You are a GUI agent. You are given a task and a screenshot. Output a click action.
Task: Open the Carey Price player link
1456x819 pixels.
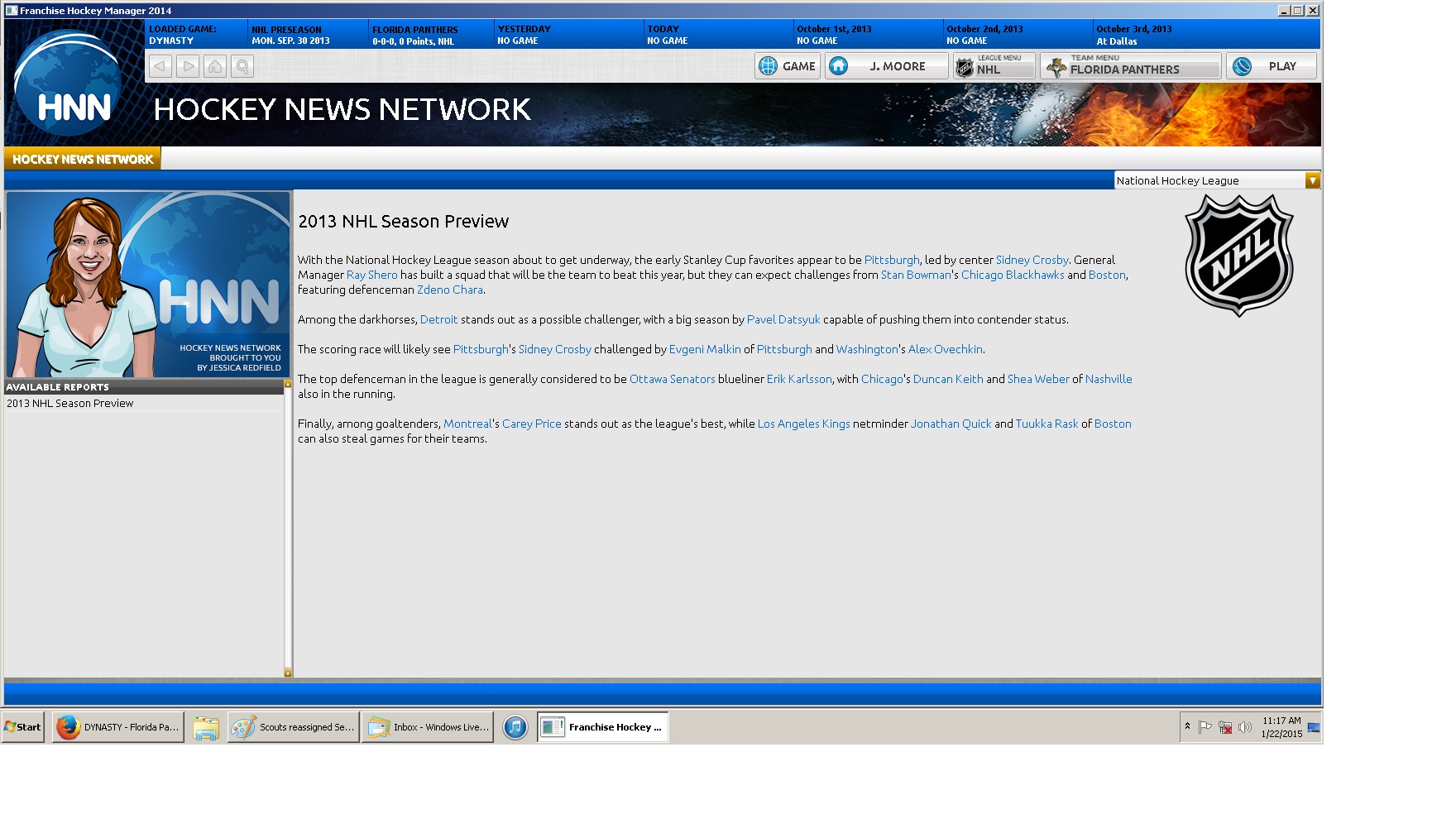click(x=532, y=424)
